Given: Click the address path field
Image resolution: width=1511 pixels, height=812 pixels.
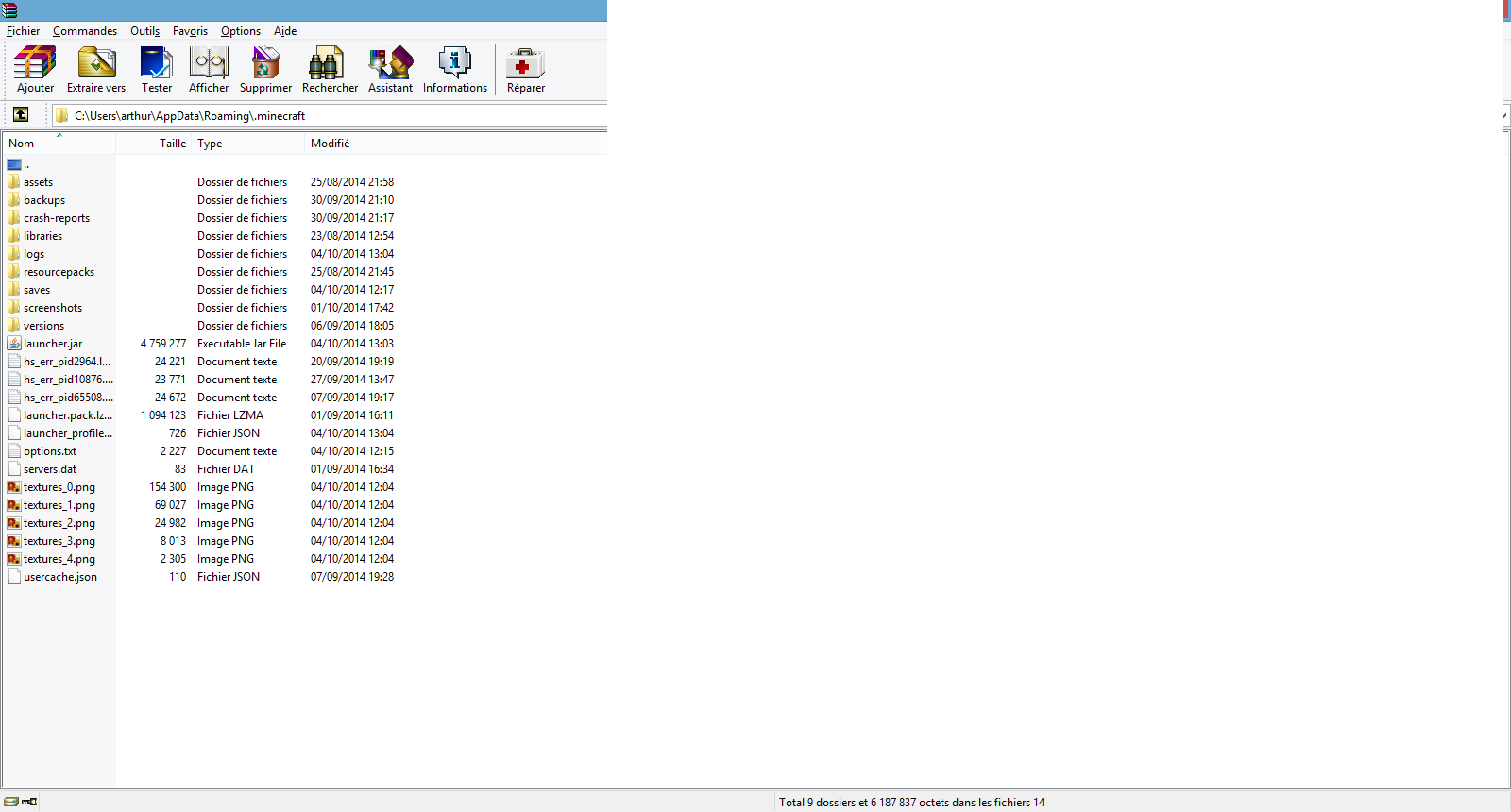Looking at the screenshot, I should tap(329, 115).
